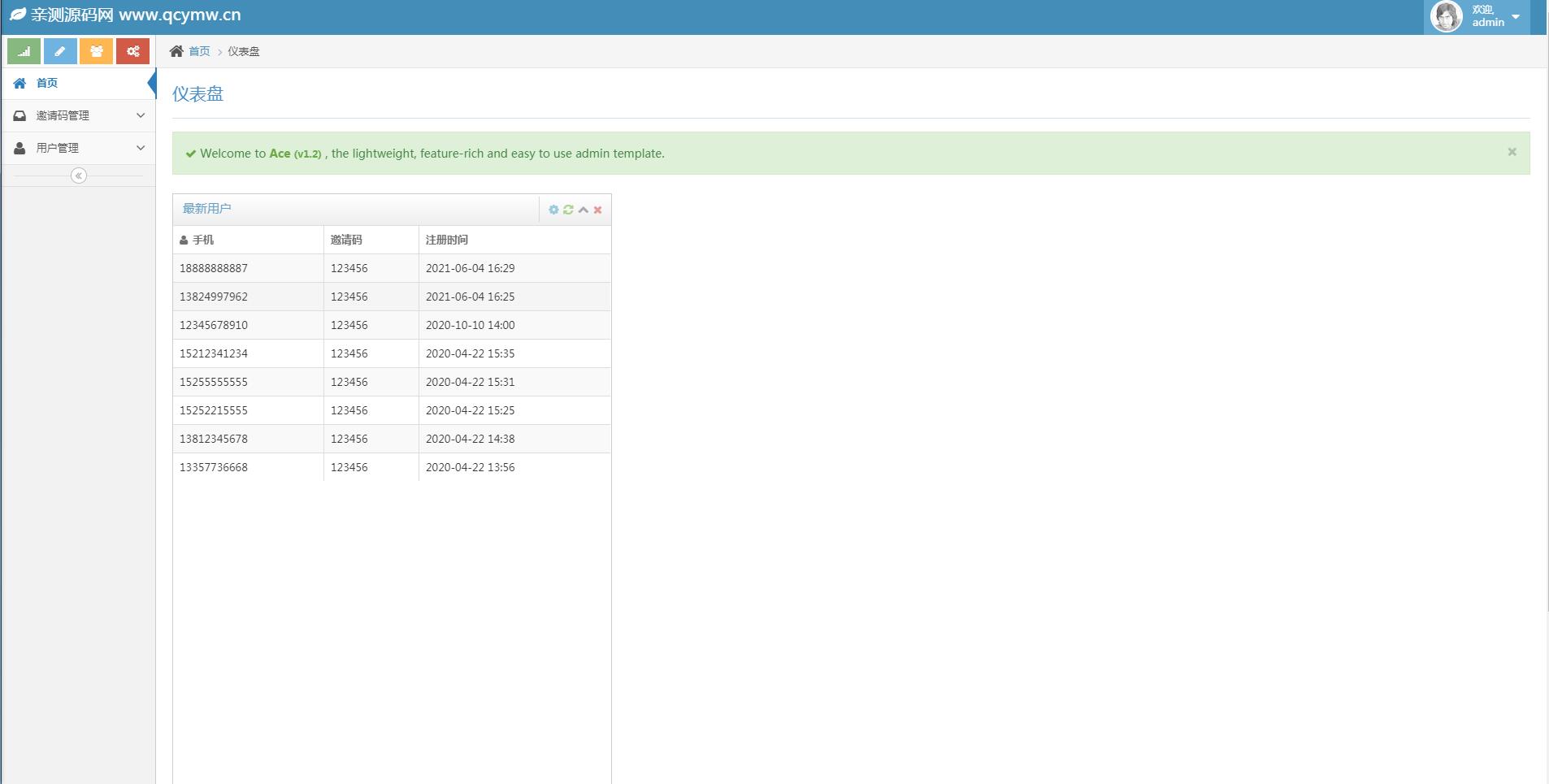Viewport: 1549px width, 784px height.
Task: Click the admin avatar picture
Action: click(1447, 16)
